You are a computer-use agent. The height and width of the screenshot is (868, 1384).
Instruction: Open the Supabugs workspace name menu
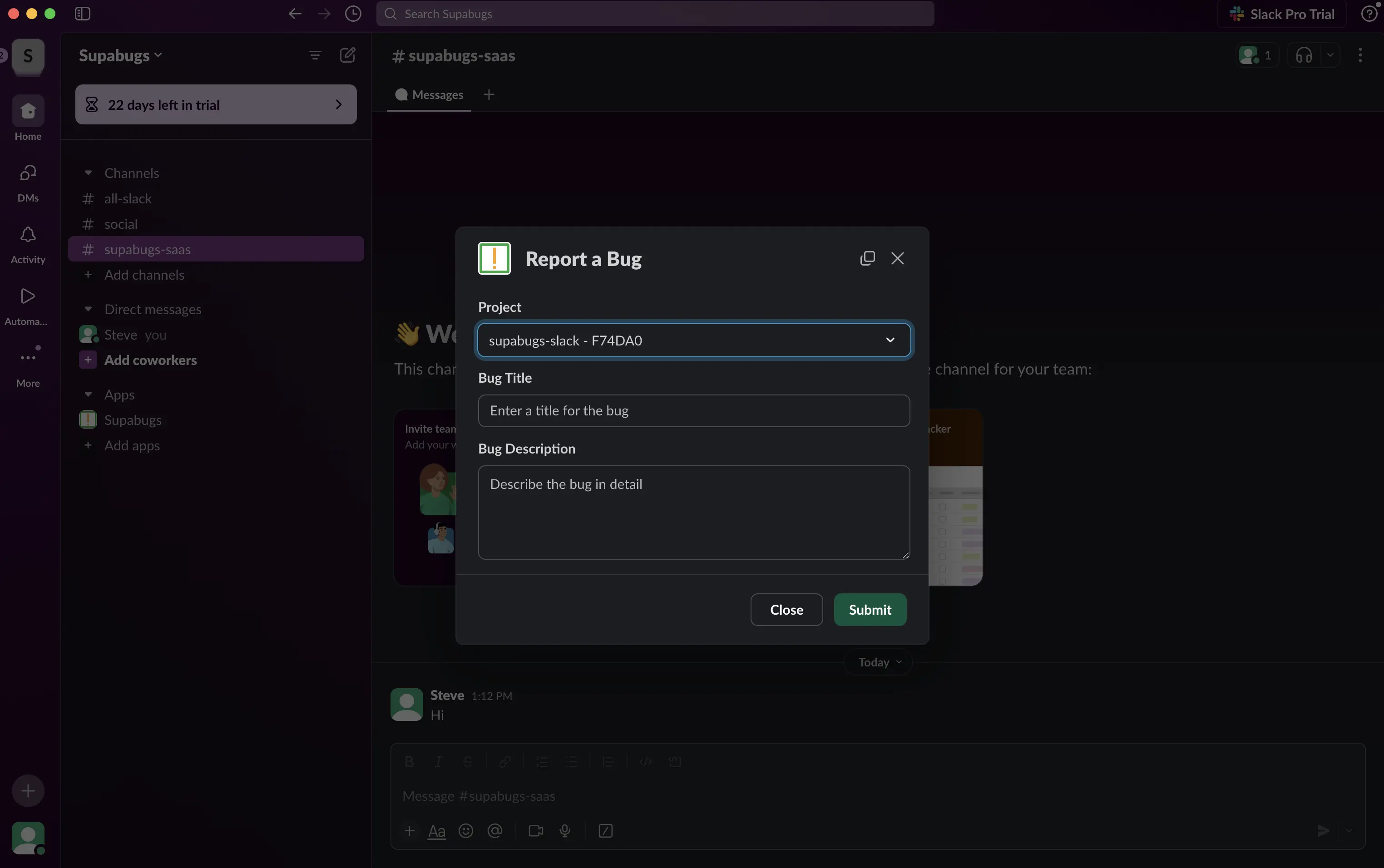point(120,55)
